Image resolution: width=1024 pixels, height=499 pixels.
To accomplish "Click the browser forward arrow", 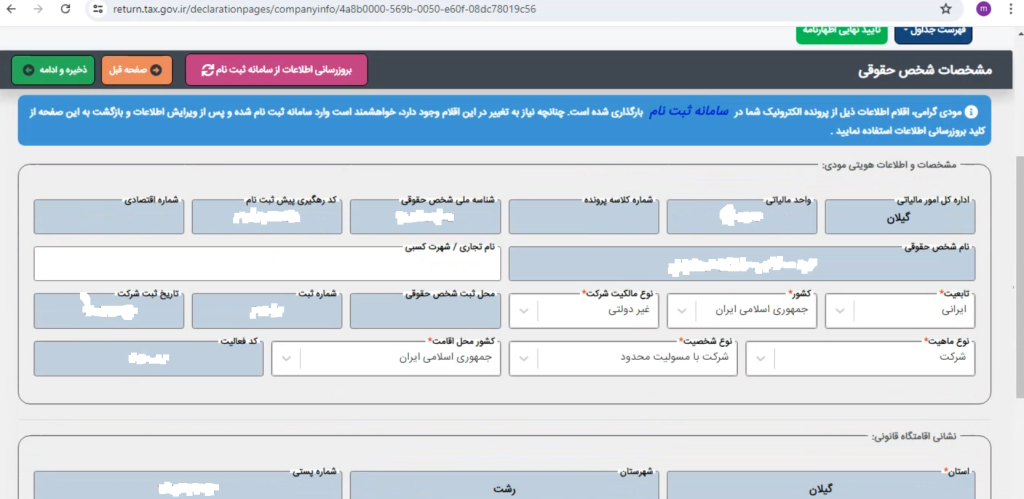I will (39, 9).
